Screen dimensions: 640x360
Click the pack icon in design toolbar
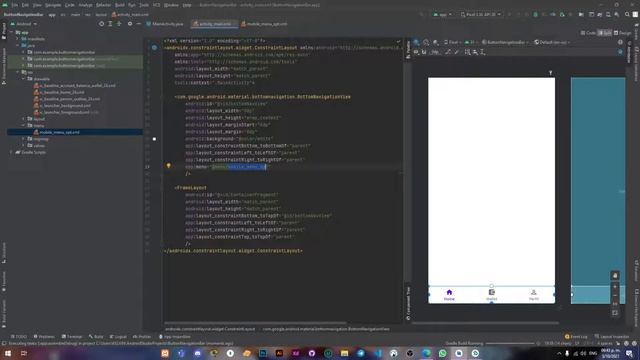[468, 52]
